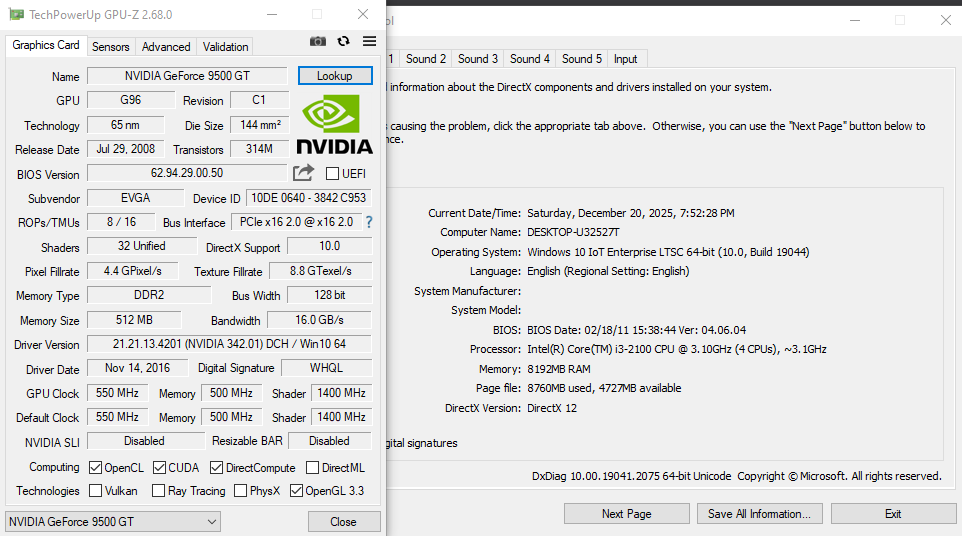Toggle the PhysX checkbox
Image resolution: width=962 pixels, height=536 pixels.
[x=240, y=491]
